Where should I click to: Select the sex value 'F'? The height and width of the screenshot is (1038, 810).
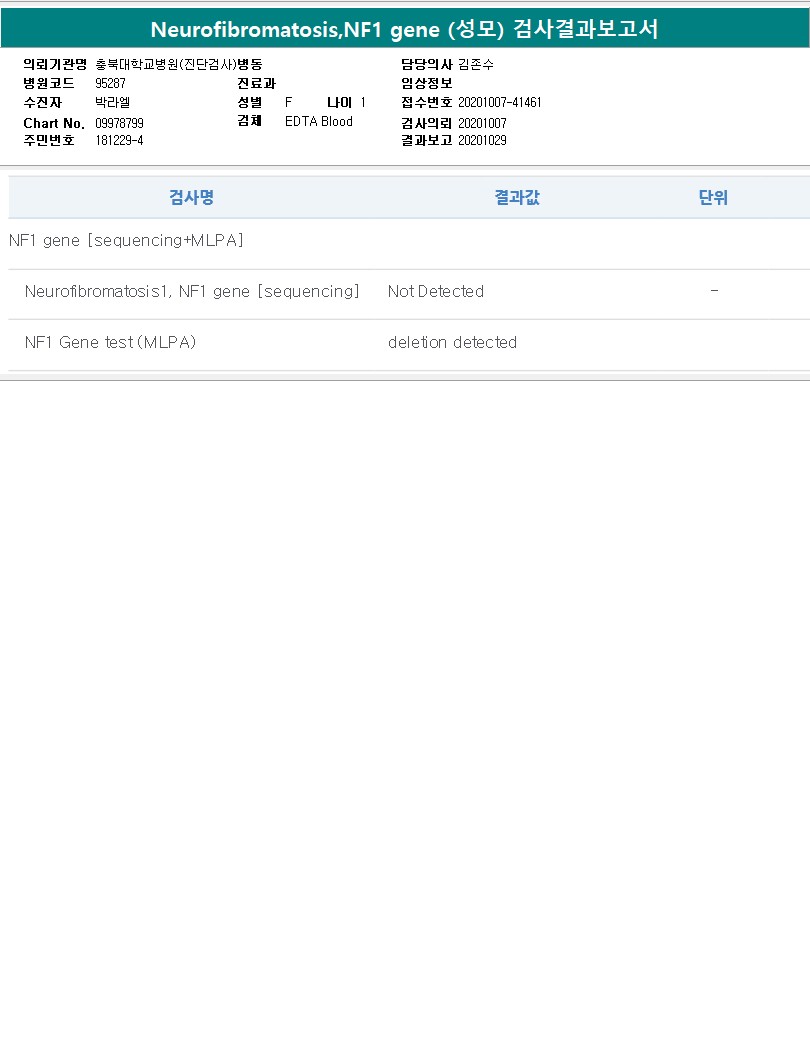tap(289, 103)
